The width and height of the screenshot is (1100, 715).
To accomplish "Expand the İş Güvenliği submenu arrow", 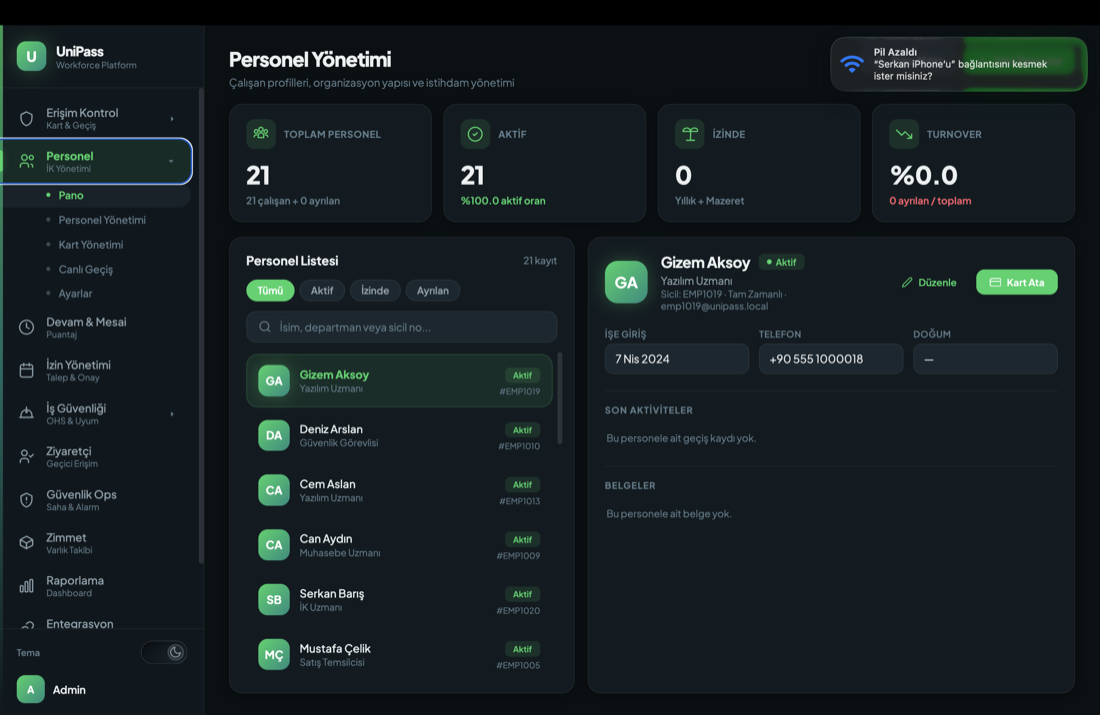I will [172, 413].
